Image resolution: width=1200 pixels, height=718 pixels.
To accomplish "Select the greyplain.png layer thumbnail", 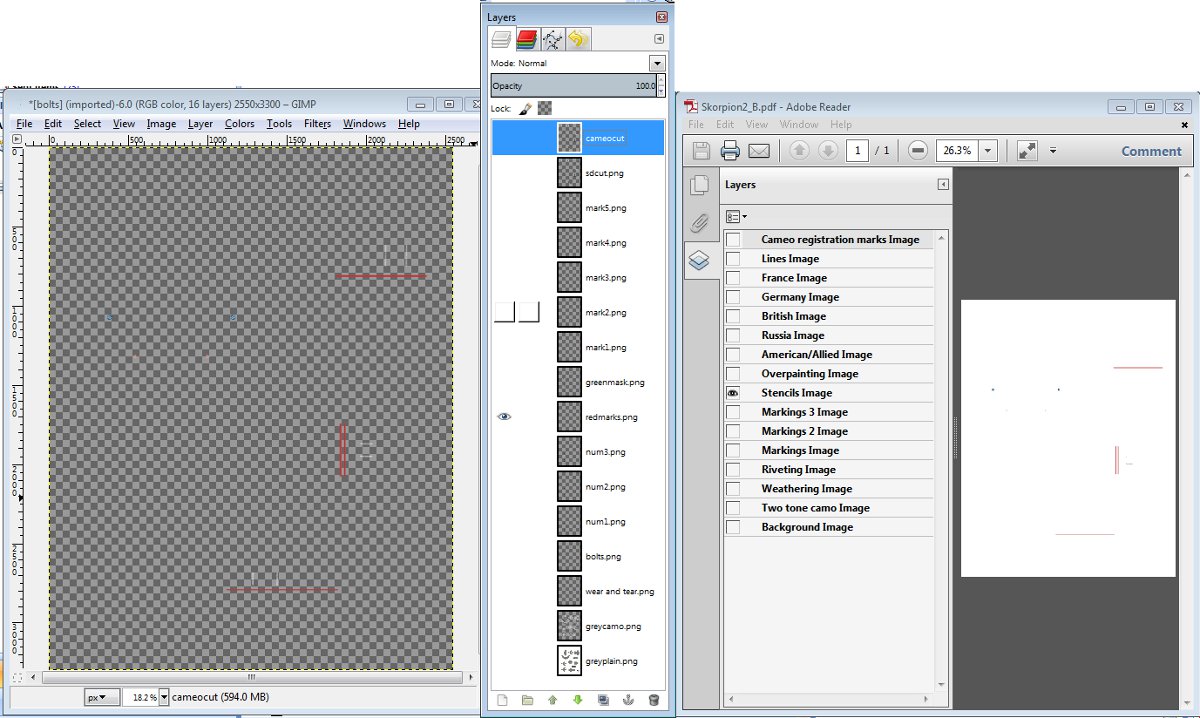I will pos(569,661).
